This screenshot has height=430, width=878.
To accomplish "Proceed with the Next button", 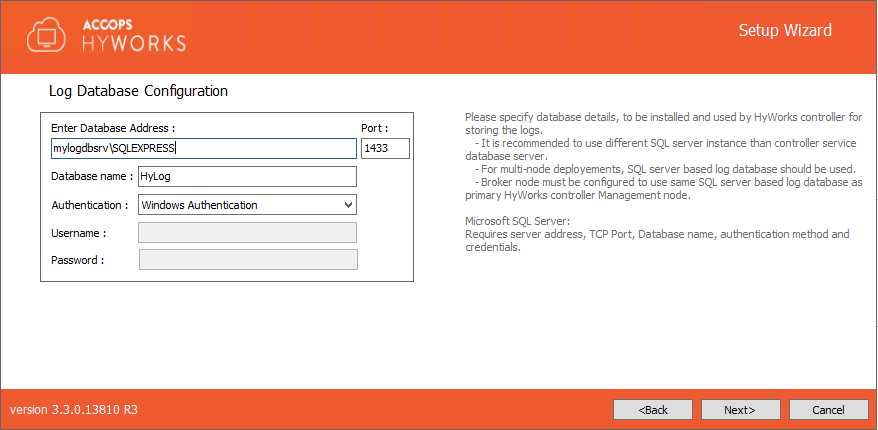I will click(x=740, y=410).
